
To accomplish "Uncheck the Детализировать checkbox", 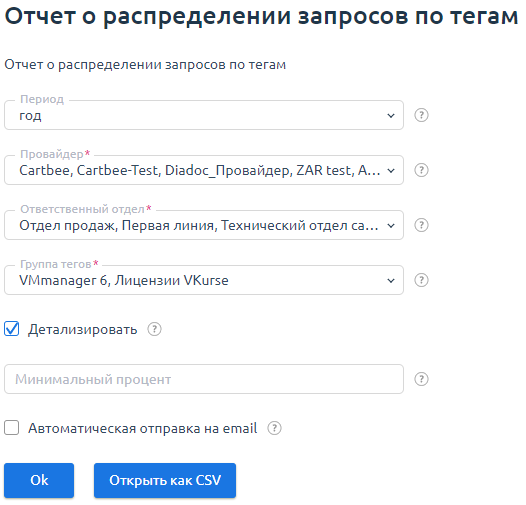I will coord(12,329).
